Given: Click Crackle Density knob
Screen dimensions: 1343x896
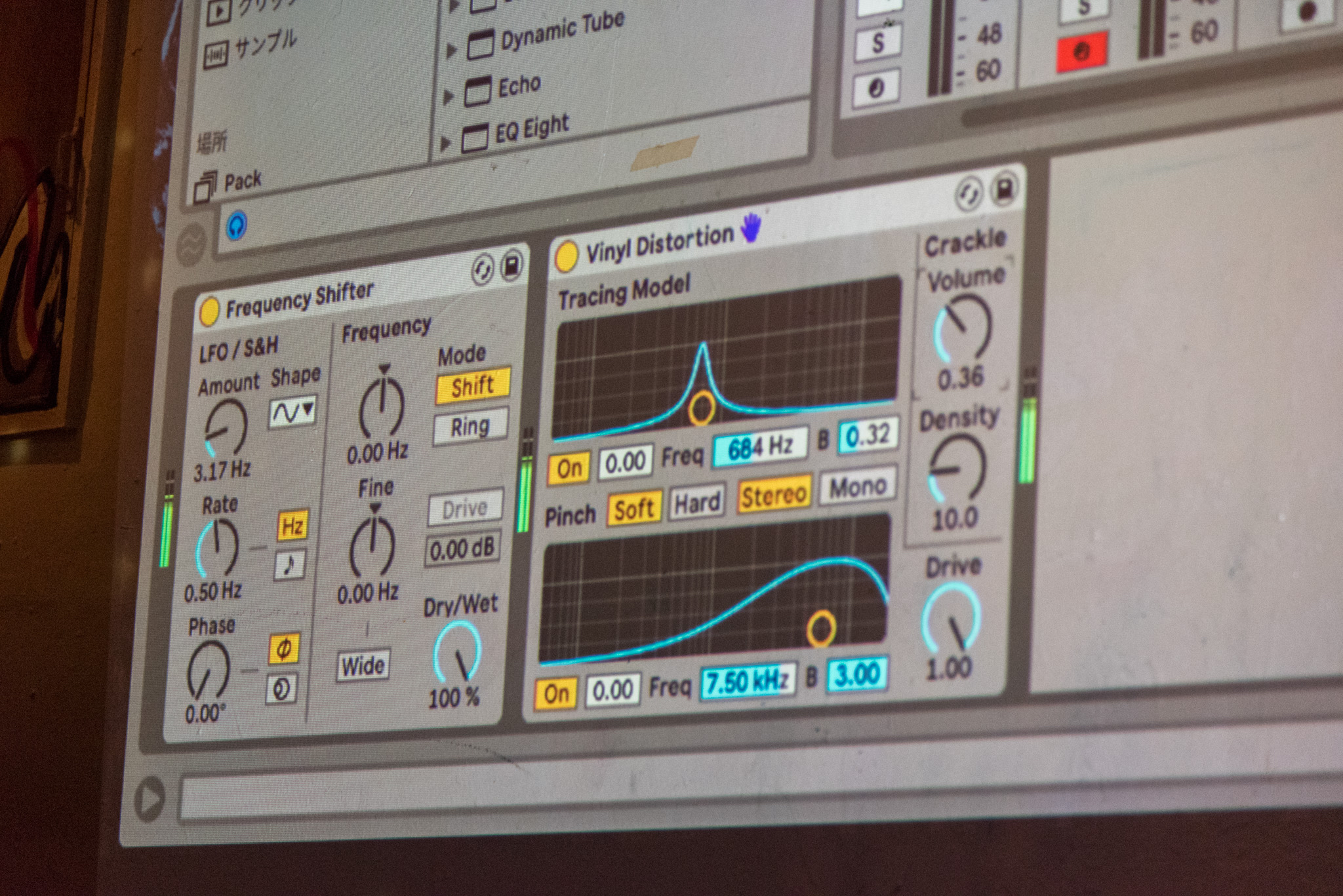Looking at the screenshot, I should tap(957, 469).
